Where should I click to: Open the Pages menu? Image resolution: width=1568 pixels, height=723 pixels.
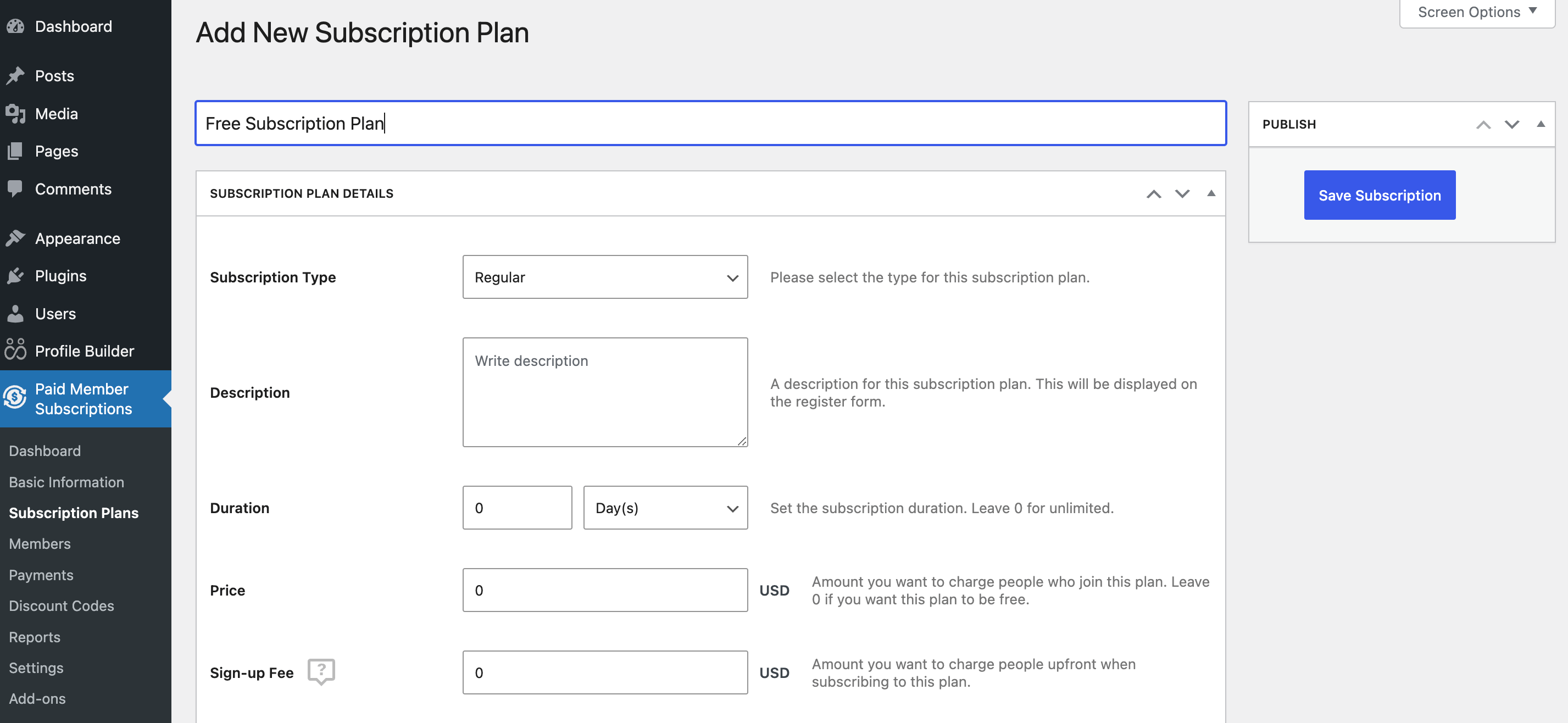[56, 151]
